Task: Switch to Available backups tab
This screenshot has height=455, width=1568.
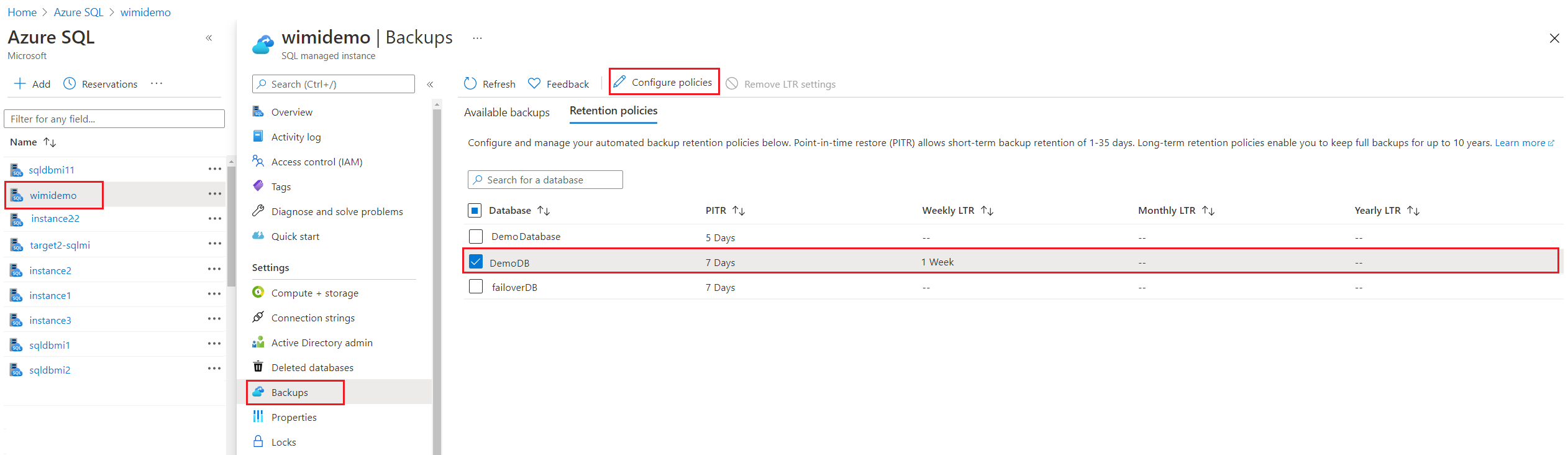Action: [507, 113]
